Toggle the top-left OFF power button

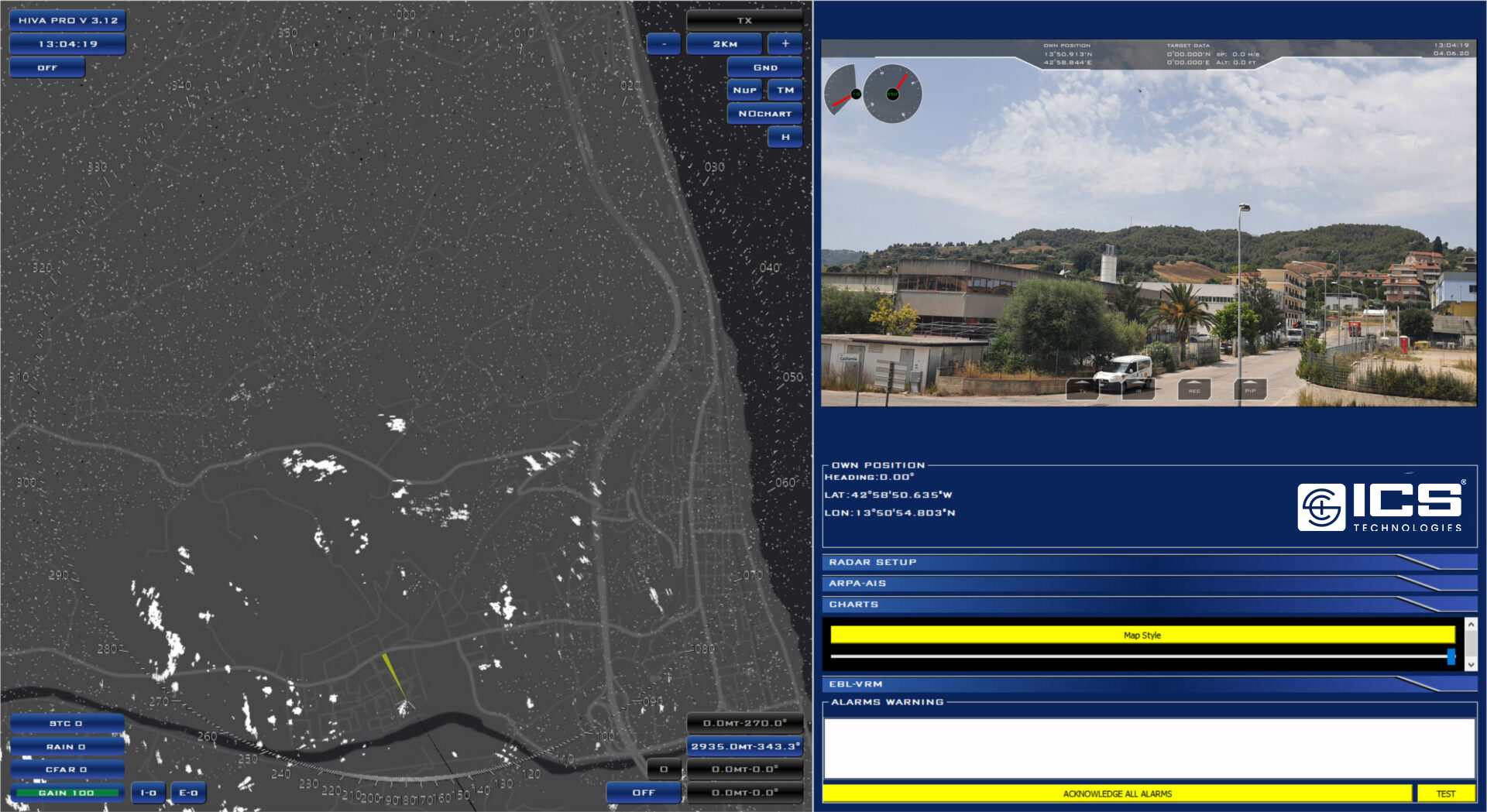[47, 67]
